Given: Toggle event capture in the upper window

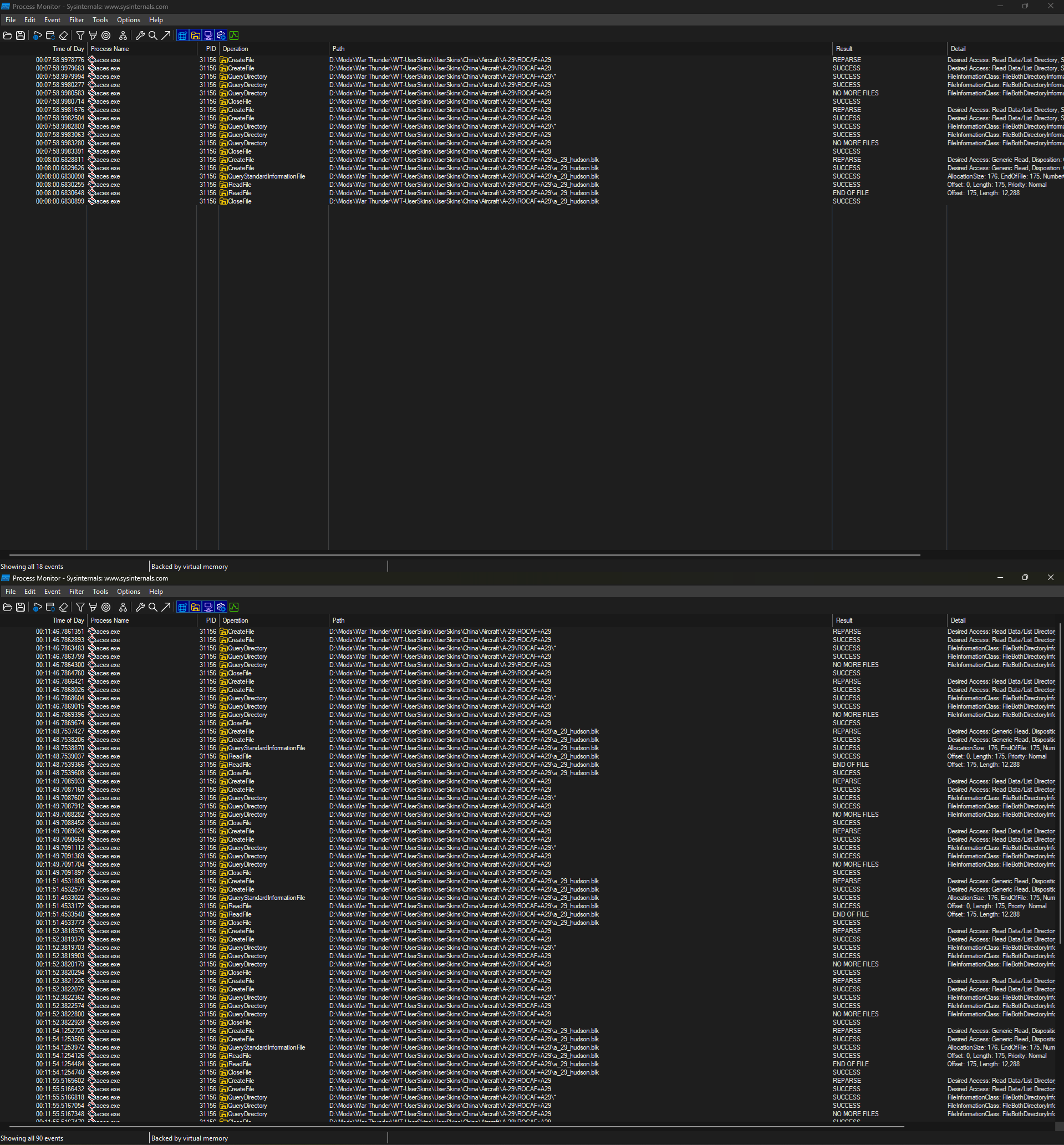Looking at the screenshot, I should (37, 35).
